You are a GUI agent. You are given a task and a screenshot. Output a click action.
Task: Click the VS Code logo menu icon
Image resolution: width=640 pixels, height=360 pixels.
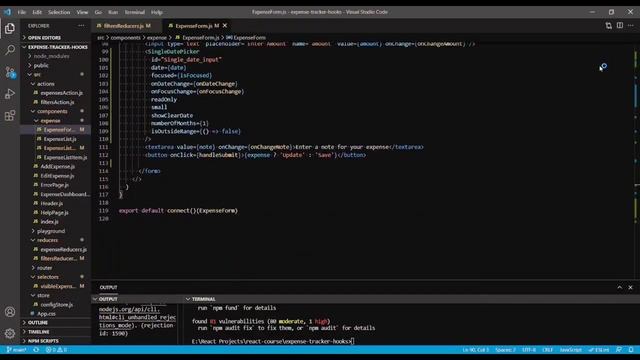[7, 12]
